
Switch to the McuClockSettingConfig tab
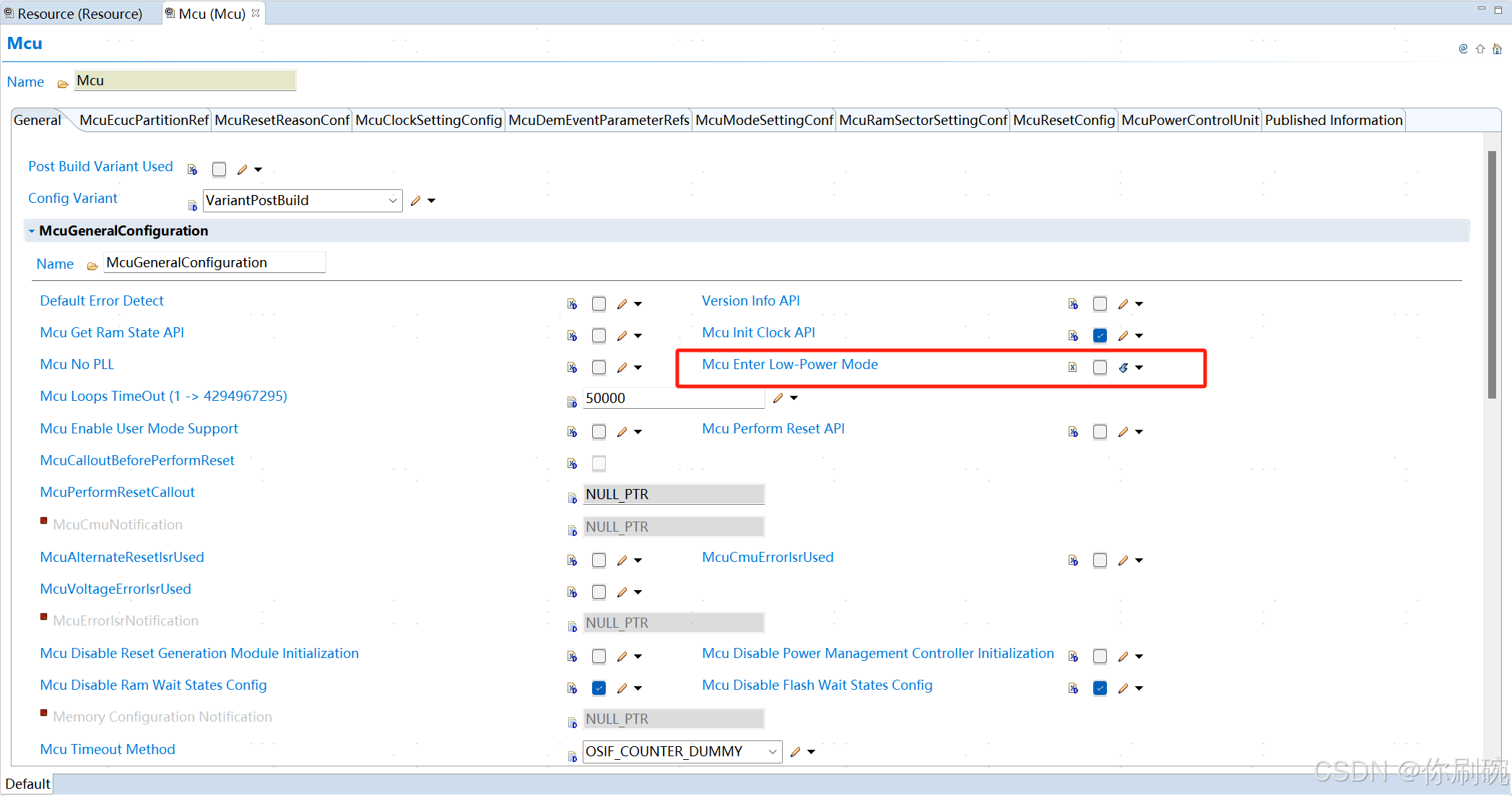(x=428, y=120)
